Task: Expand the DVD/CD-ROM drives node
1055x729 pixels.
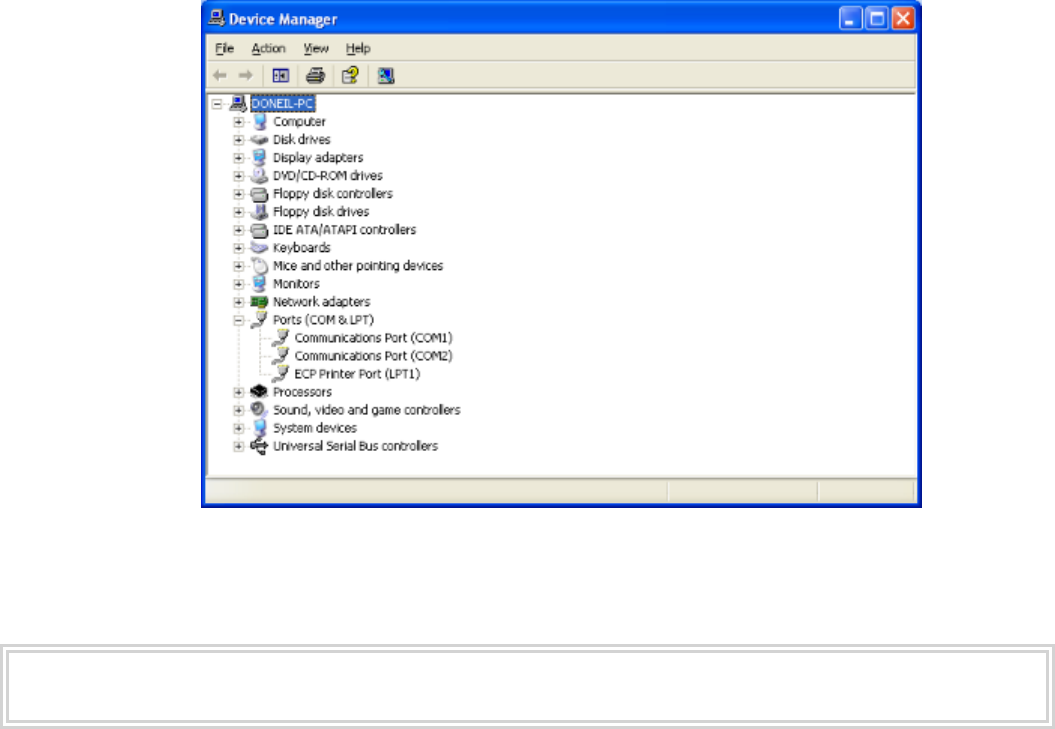Action: click(238, 176)
